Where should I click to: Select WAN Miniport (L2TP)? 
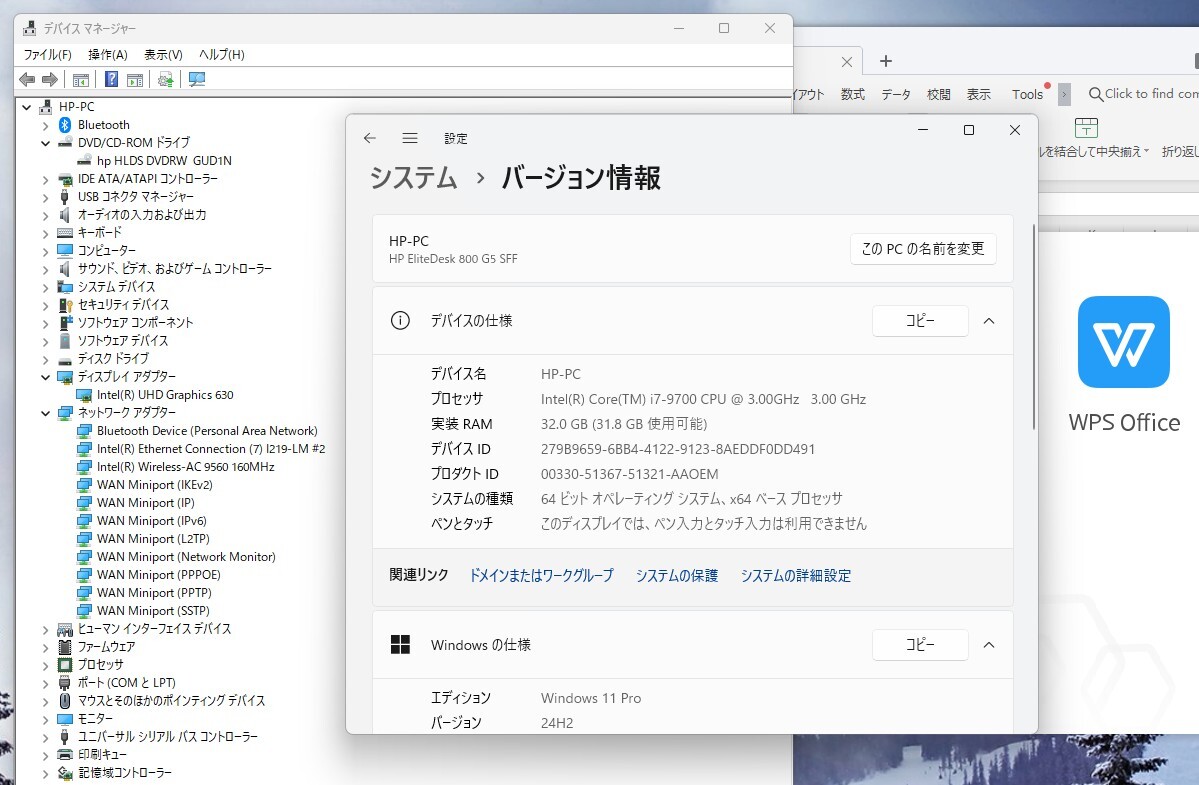pos(153,540)
